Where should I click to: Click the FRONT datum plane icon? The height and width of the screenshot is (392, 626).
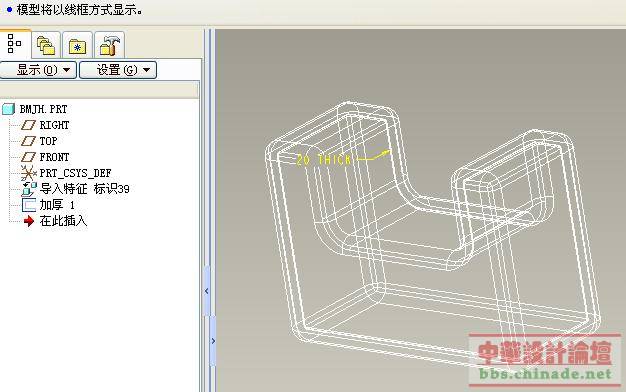pyautogui.click(x=28, y=157)
